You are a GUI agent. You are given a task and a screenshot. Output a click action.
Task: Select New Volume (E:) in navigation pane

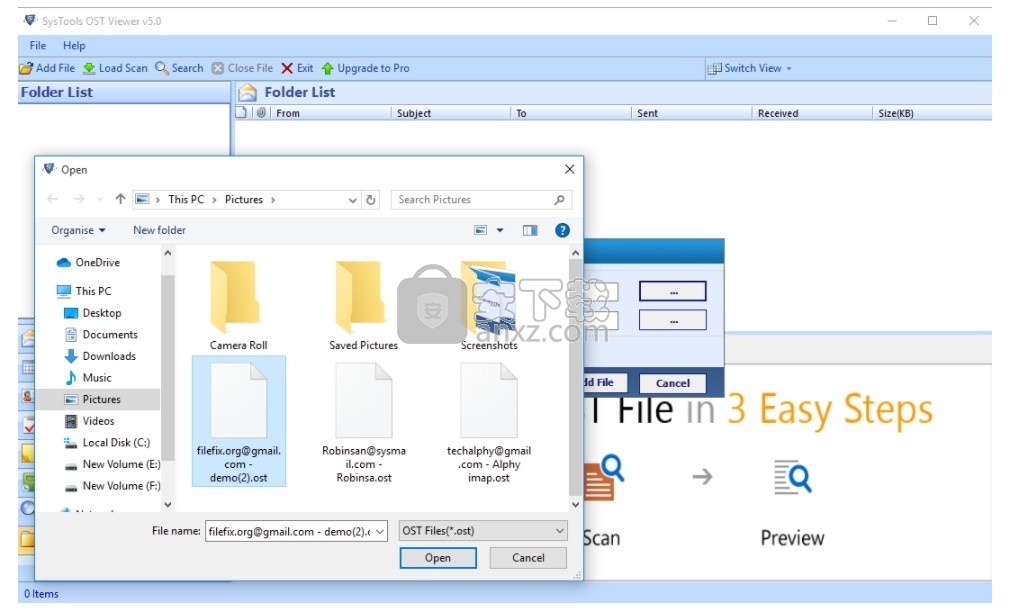pos(112,464)
